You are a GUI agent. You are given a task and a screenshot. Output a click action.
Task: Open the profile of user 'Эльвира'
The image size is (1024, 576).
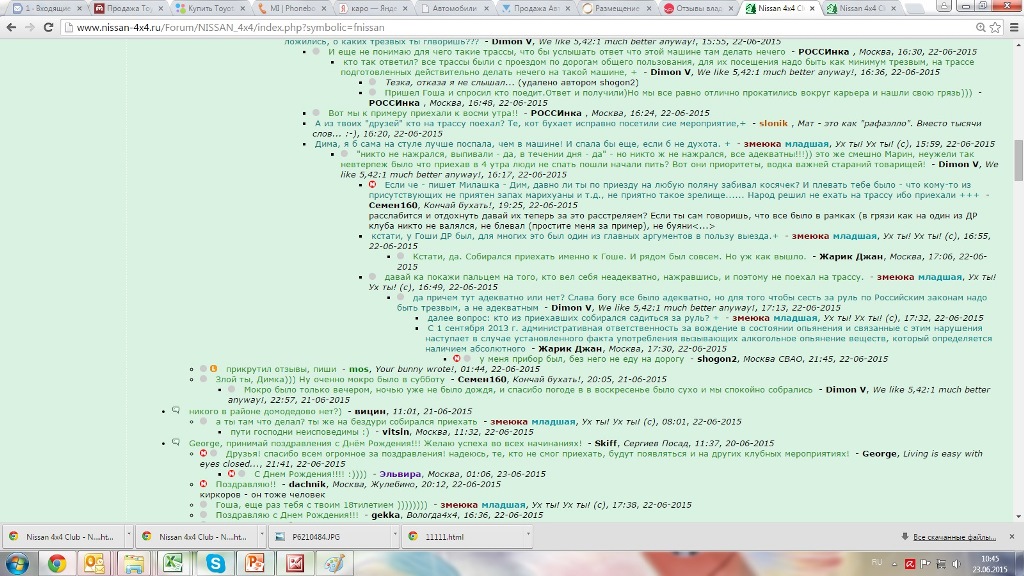400,474
